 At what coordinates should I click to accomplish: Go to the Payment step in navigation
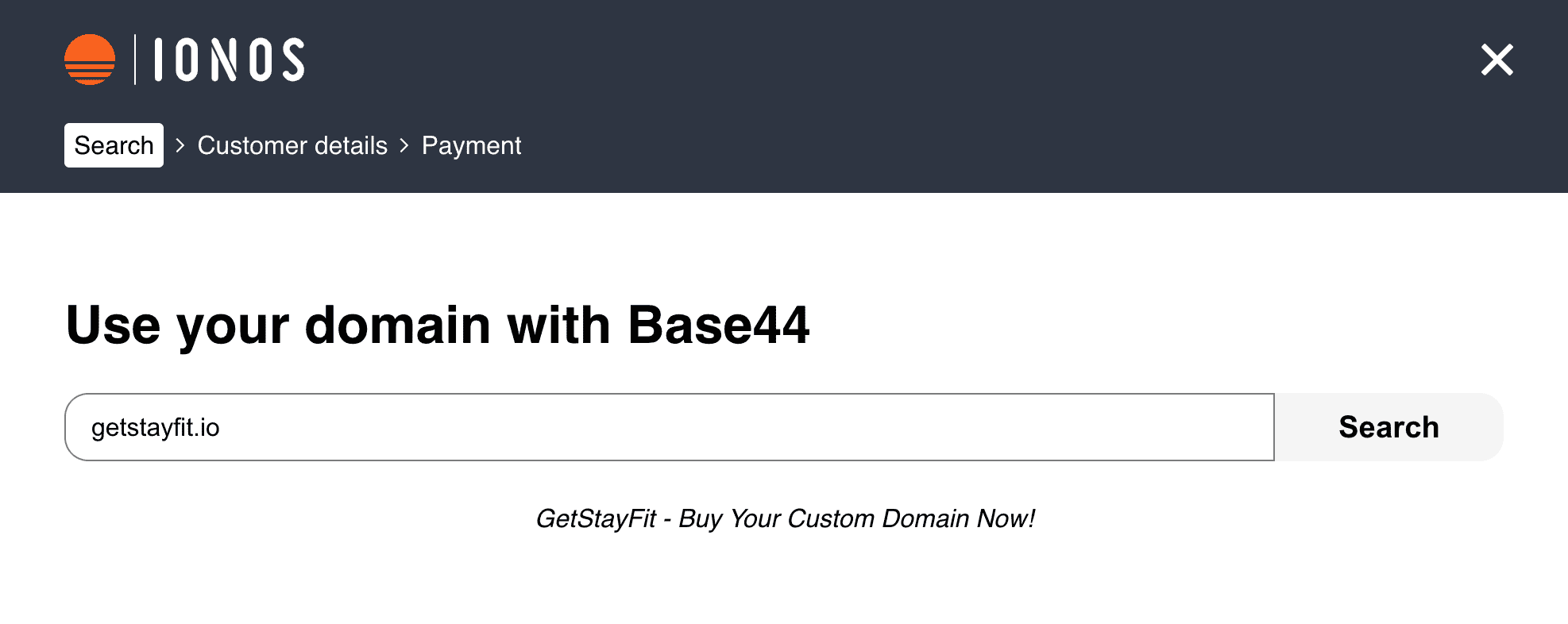(471, 145)
